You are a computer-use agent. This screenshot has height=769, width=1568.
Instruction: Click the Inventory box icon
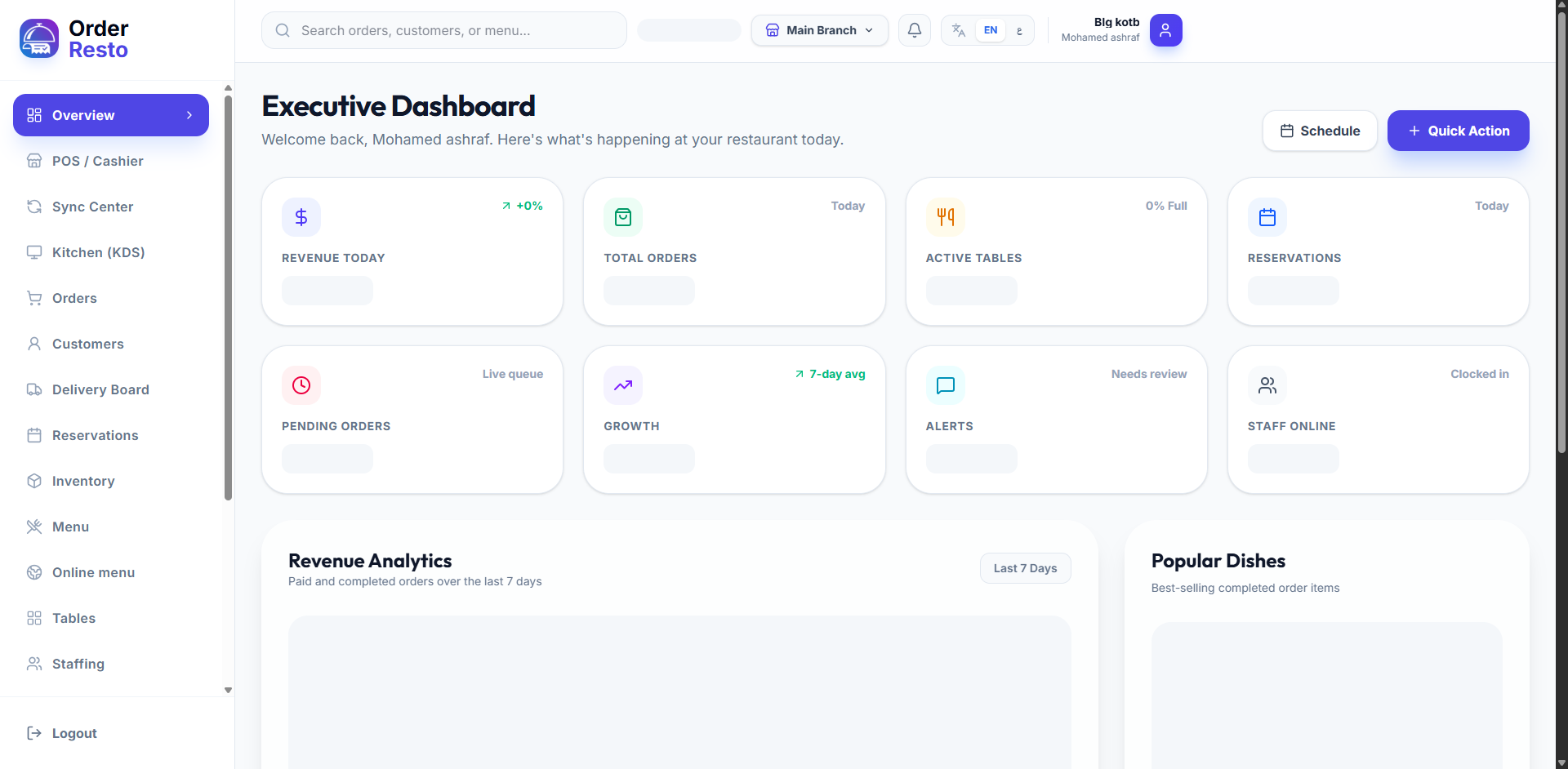click(34, 481)
